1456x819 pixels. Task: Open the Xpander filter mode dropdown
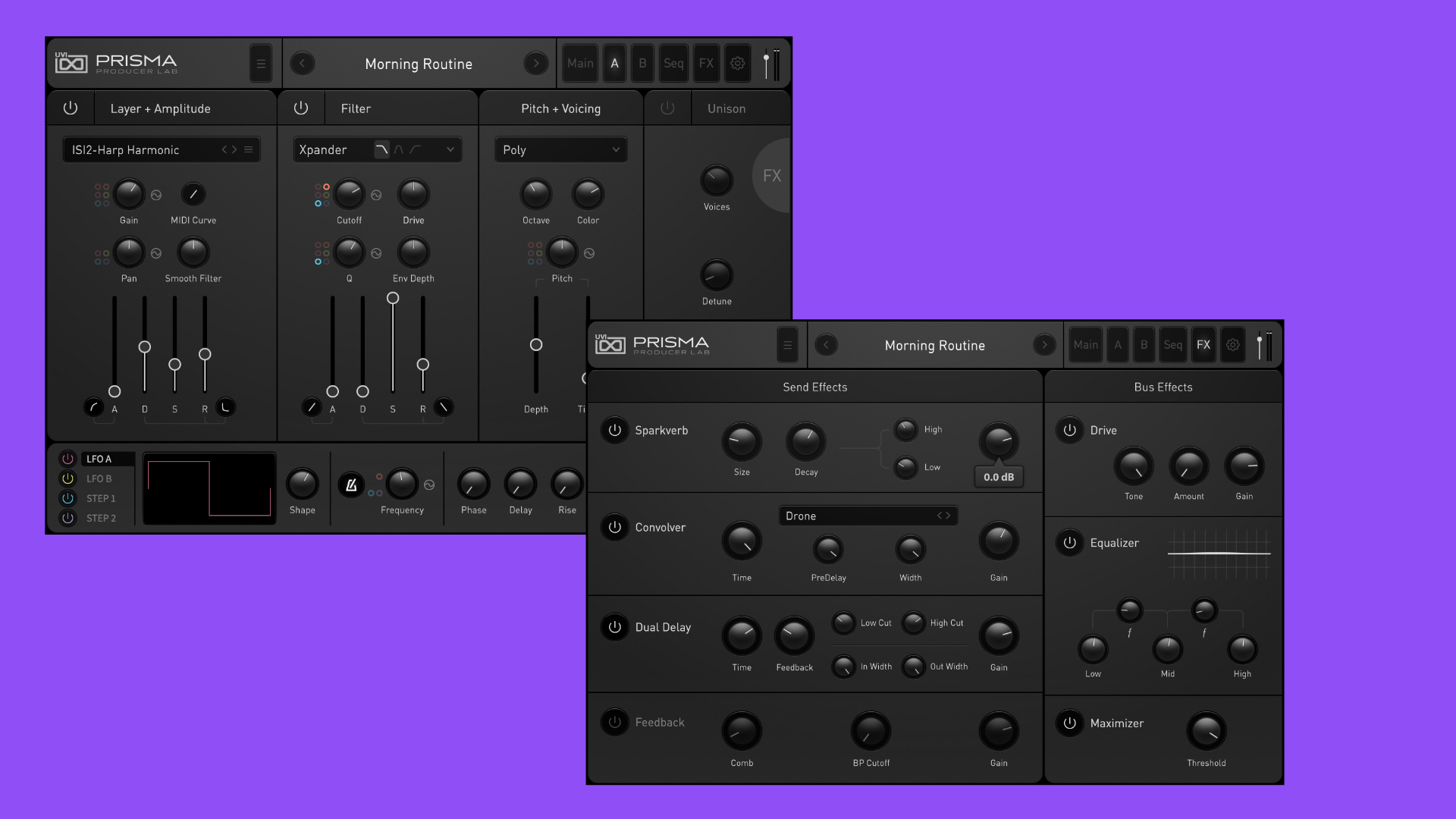[450, 149]
